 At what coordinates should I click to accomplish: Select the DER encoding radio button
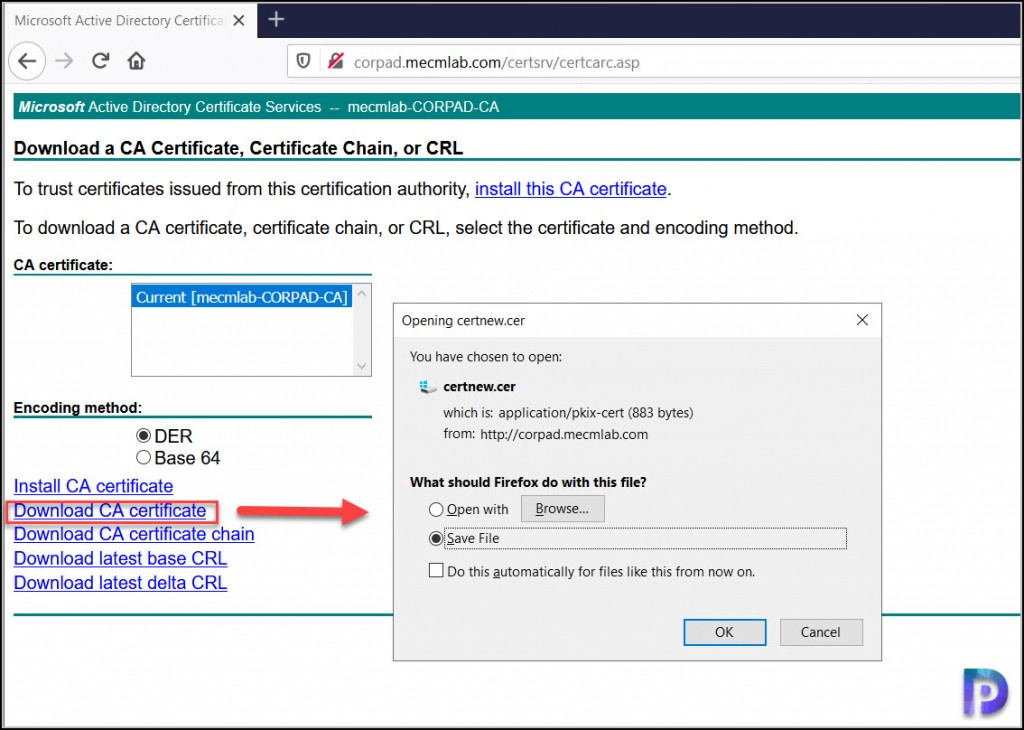pyautogui.click(x=143, y=436)
